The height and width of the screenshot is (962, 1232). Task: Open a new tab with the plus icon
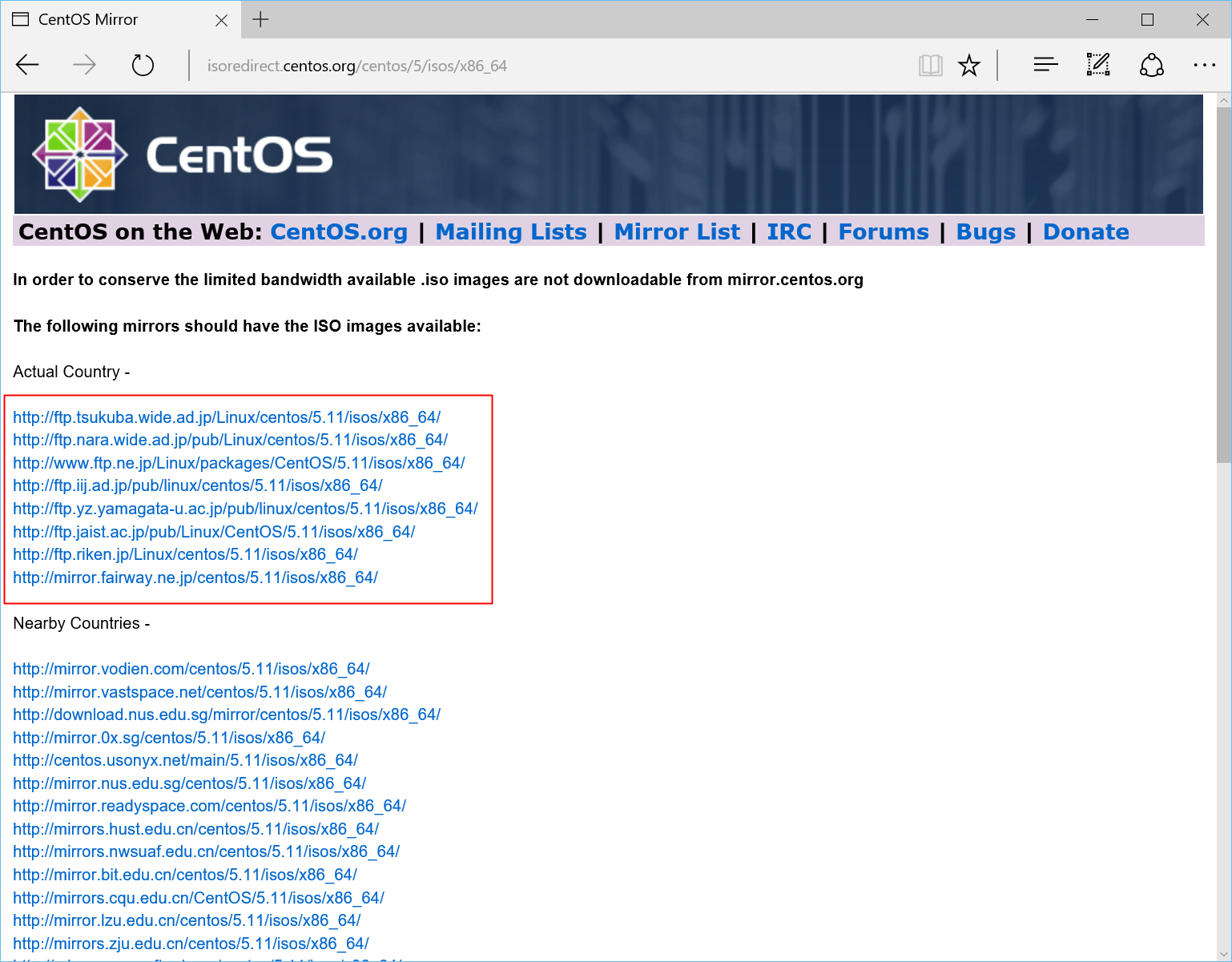coord(260,19)
